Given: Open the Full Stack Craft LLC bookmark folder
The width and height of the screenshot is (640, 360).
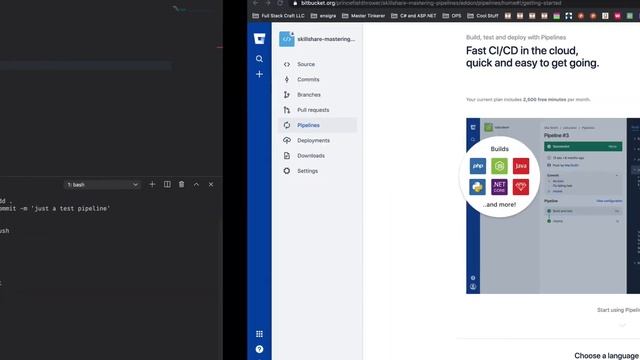Looking at the screenshot, I should point(278,16).
